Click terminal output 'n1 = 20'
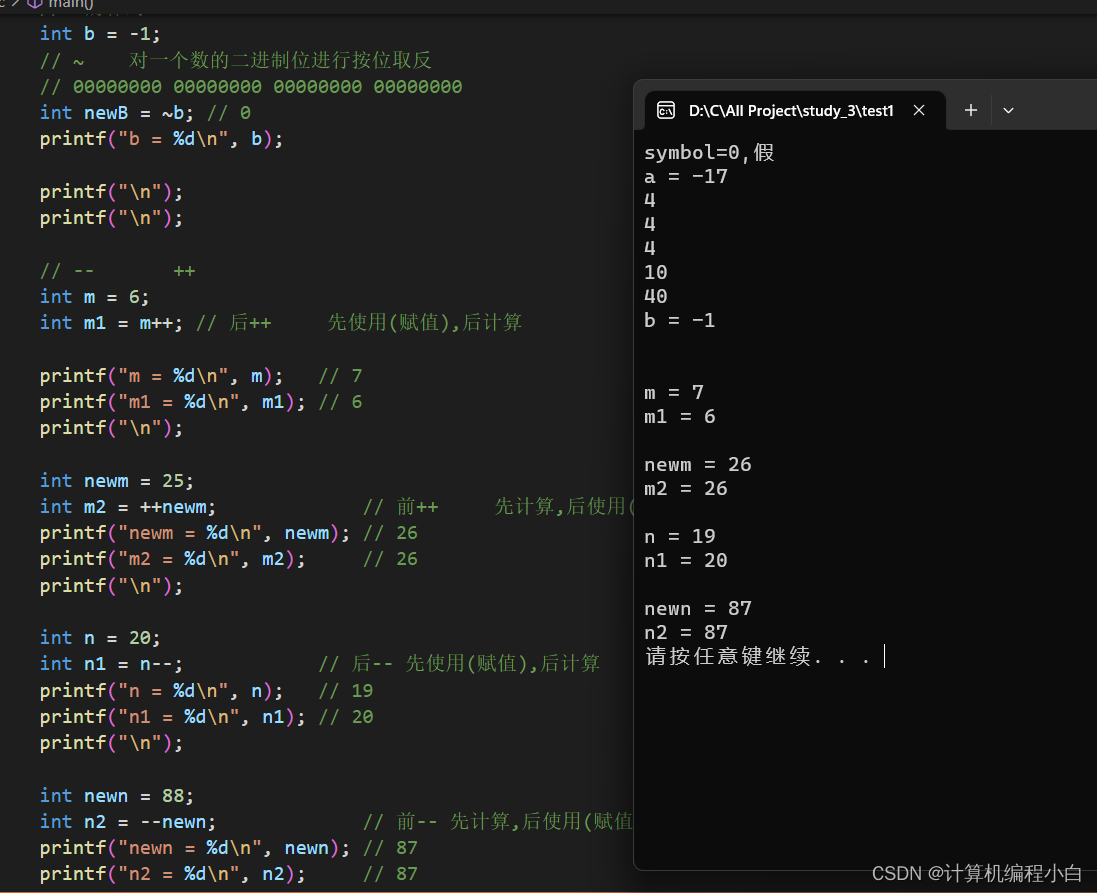 pyautogui.click(x=686, y=561)
